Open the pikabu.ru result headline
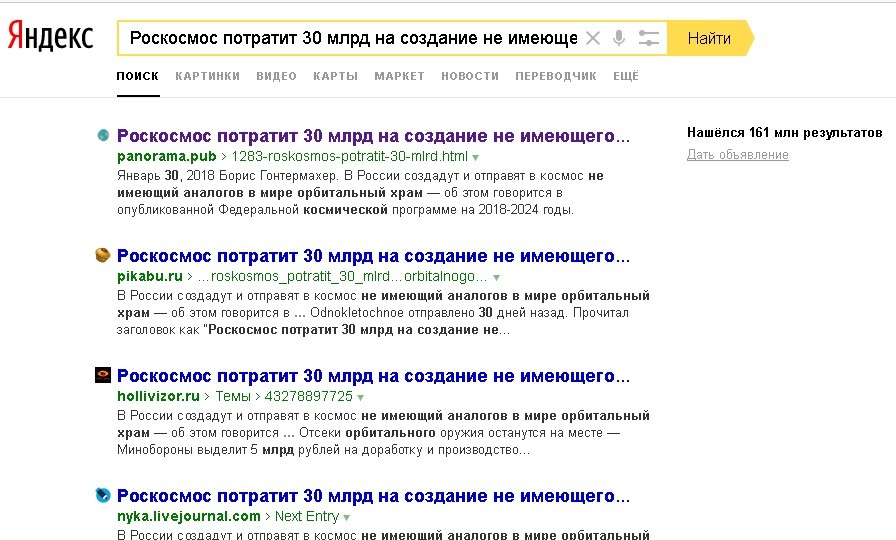The height and width of the screenshot is (540, 896). [373, 256]
